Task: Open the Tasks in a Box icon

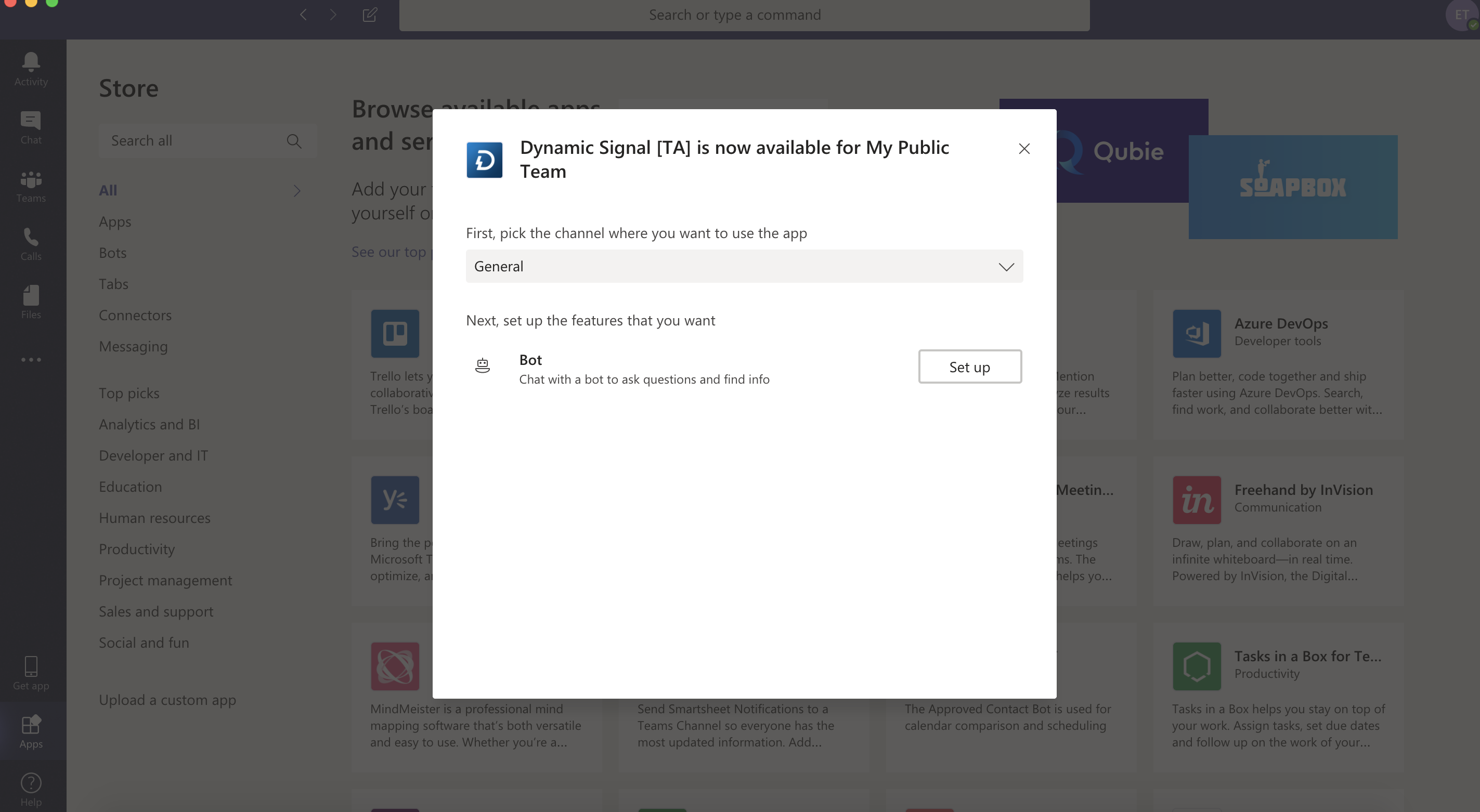Action: (x=1197, y=666)
